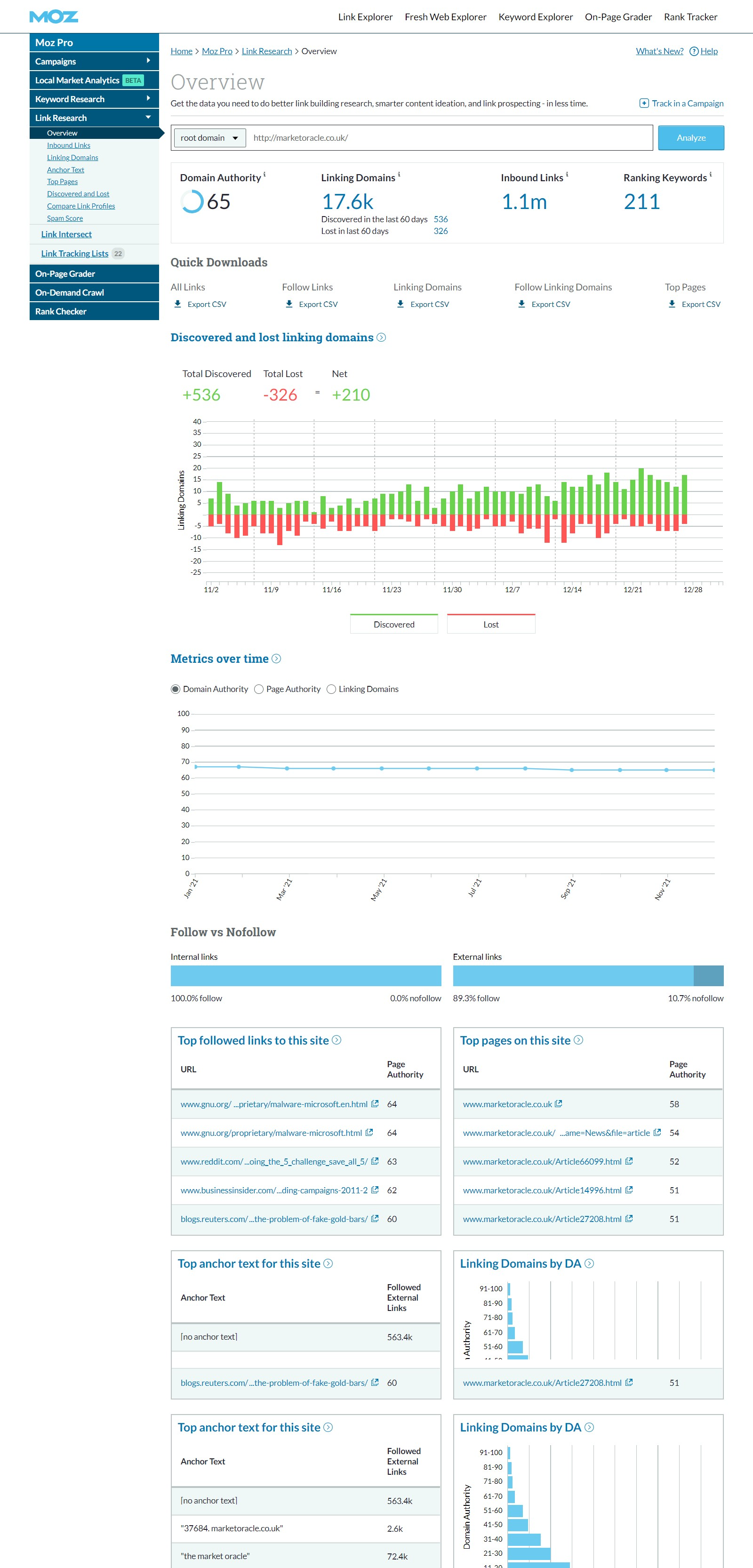
Task: Click the Track in a Campaign plus icon
Action: 643,104
